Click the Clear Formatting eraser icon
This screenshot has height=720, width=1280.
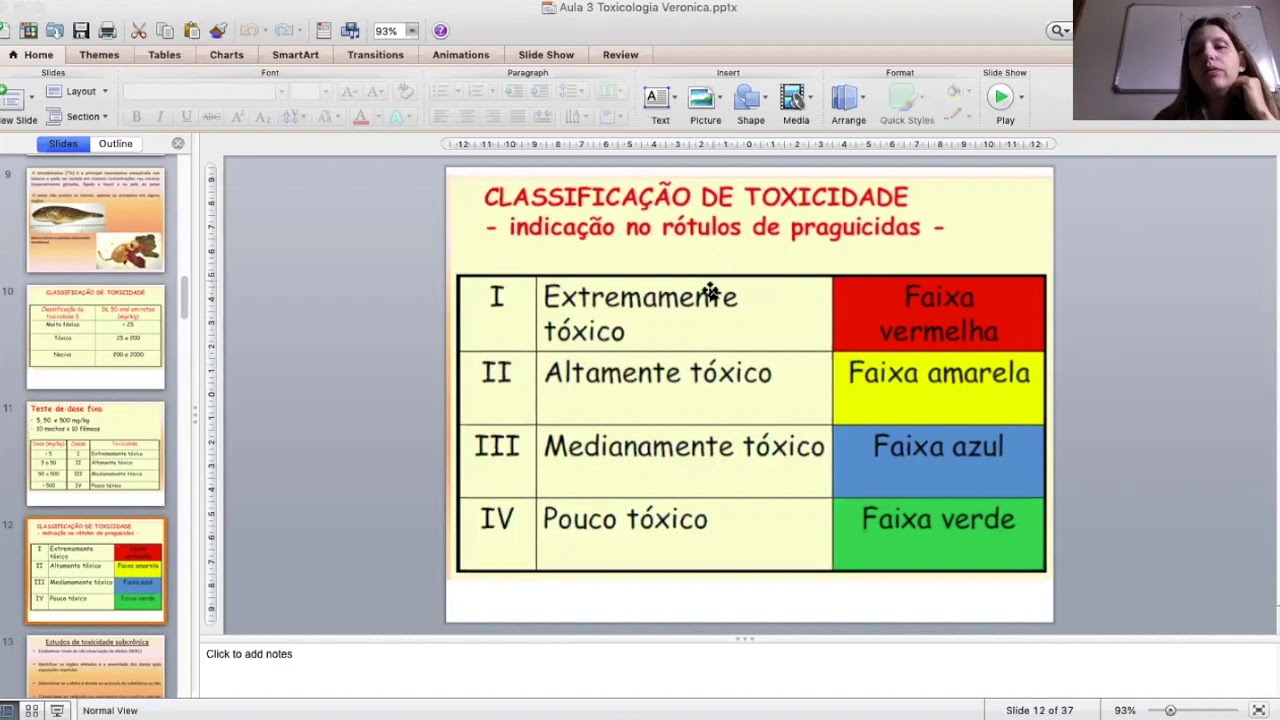[405, 91]
